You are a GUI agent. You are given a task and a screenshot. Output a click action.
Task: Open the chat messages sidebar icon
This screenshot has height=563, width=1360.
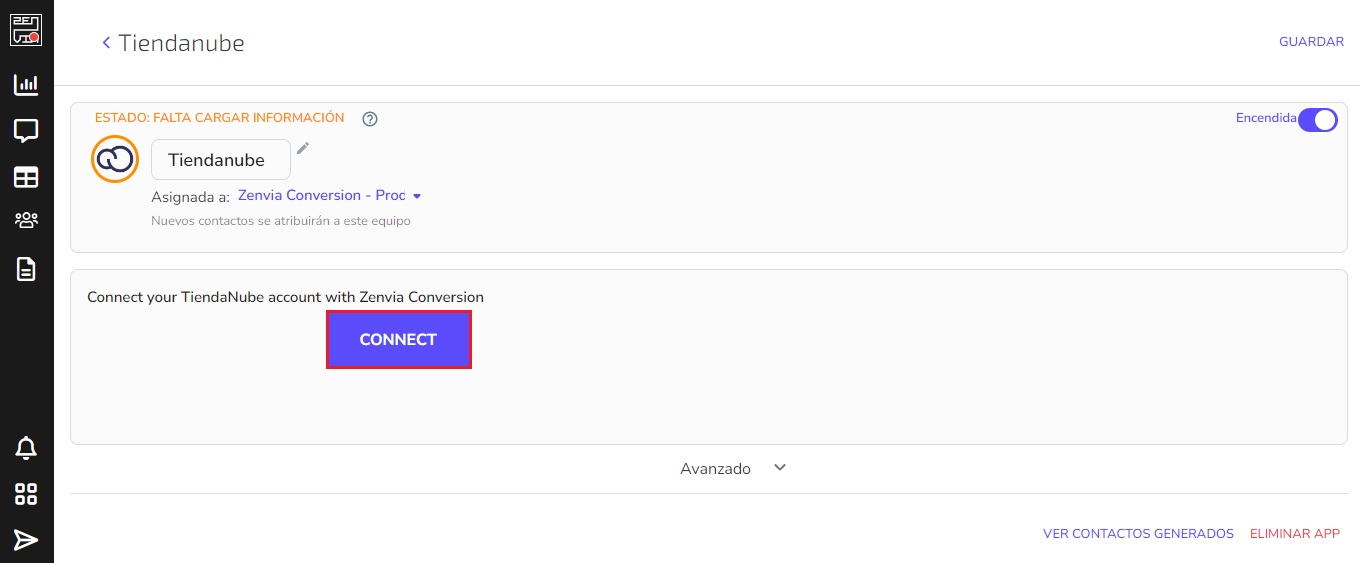(26, 131)
